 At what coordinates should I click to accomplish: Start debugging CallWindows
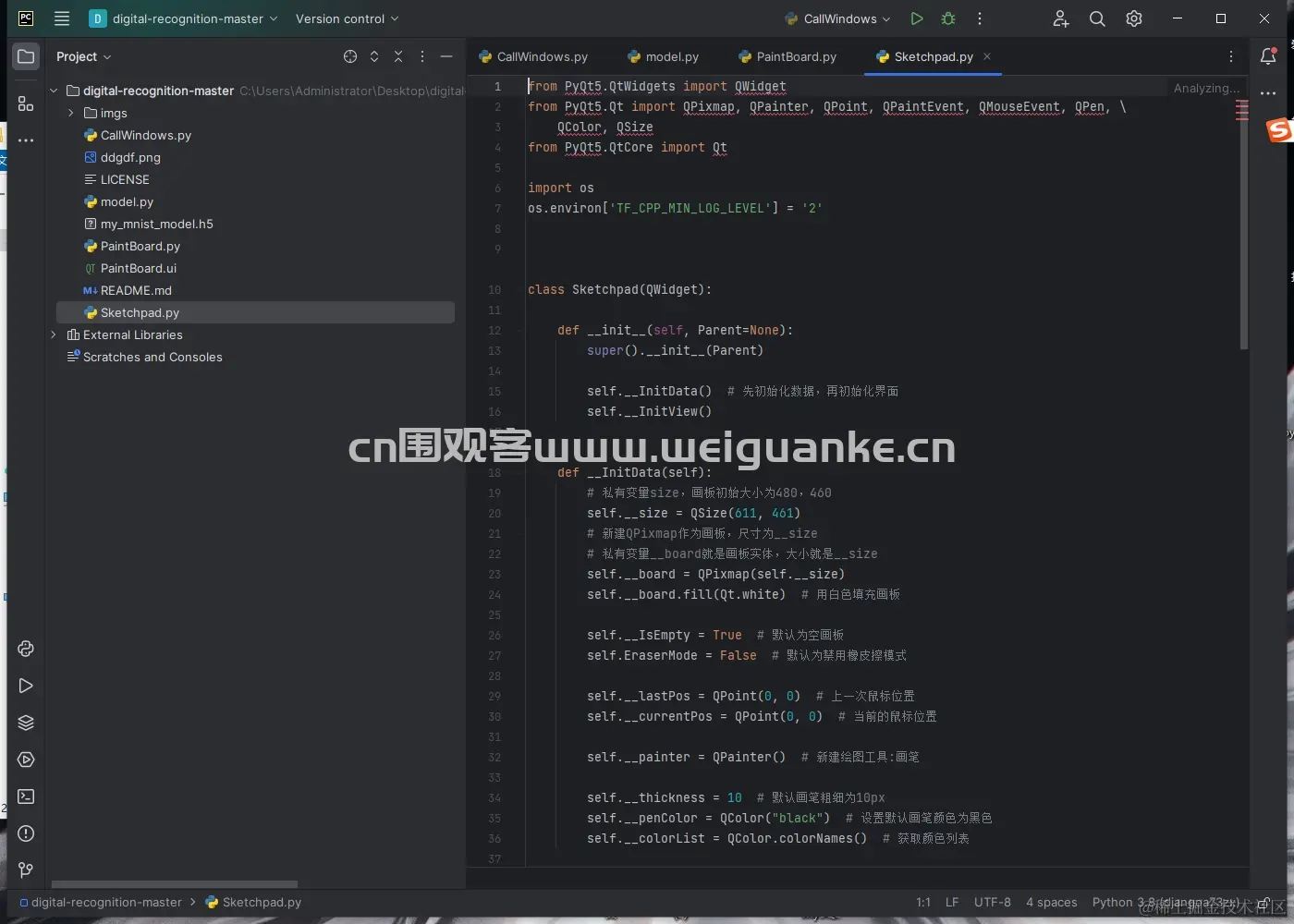948,18
